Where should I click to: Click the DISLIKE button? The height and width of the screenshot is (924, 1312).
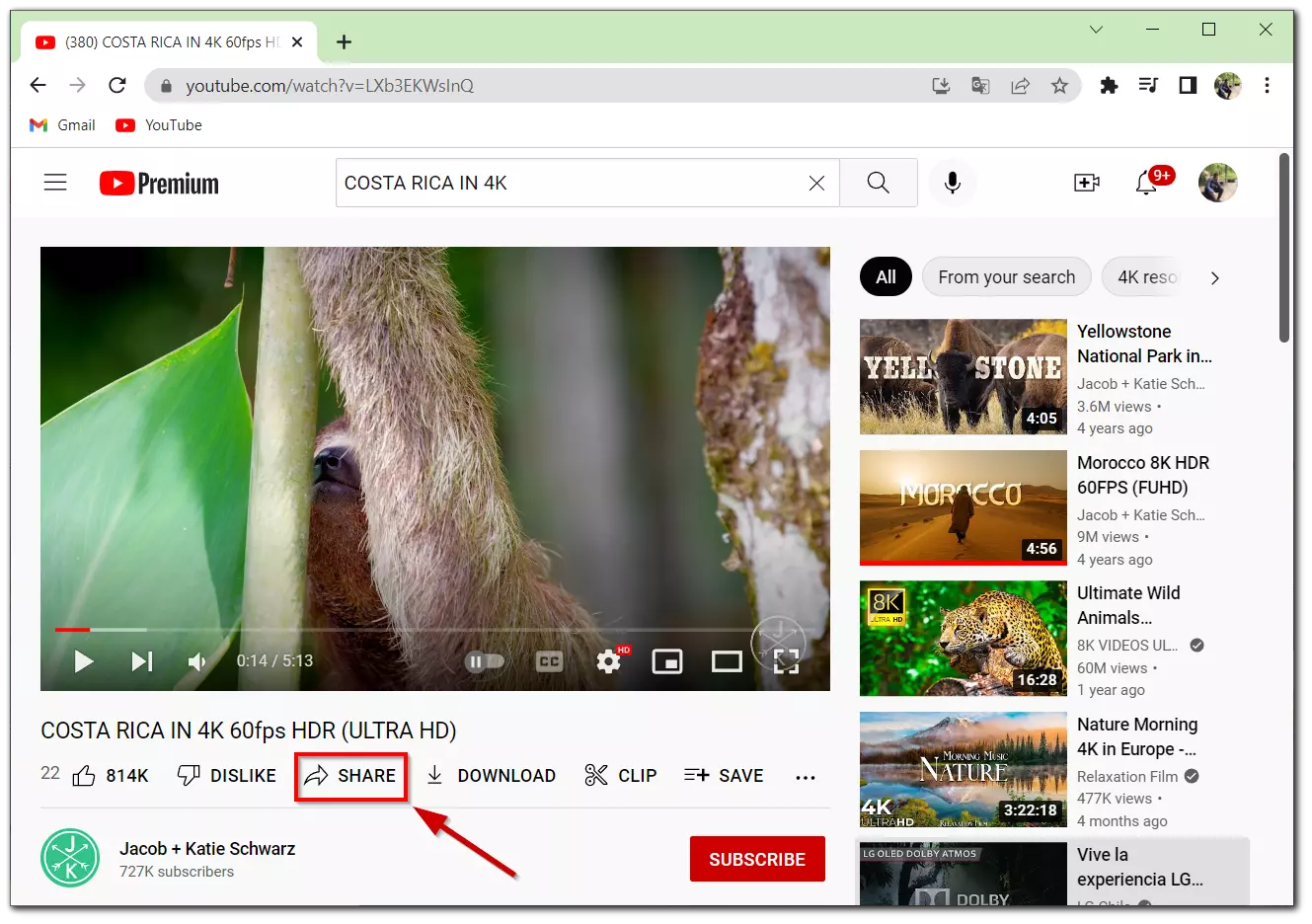[226, 776]
